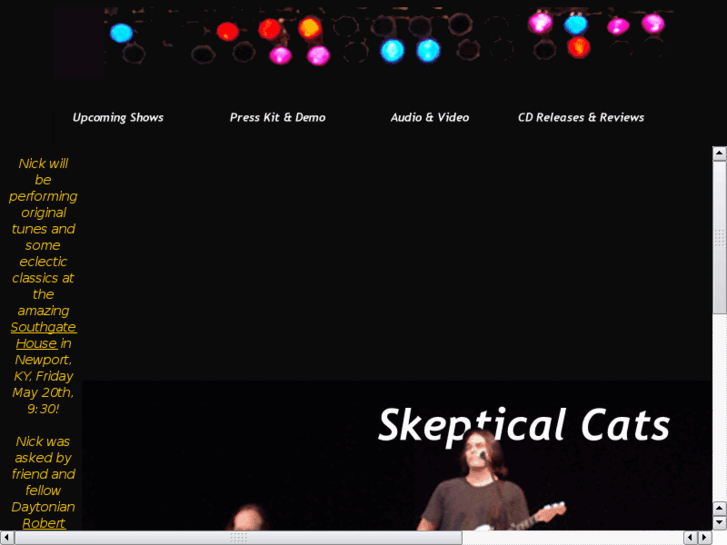Click the stage lights banner image
The image size is (727, 545).
coord(364,43)
